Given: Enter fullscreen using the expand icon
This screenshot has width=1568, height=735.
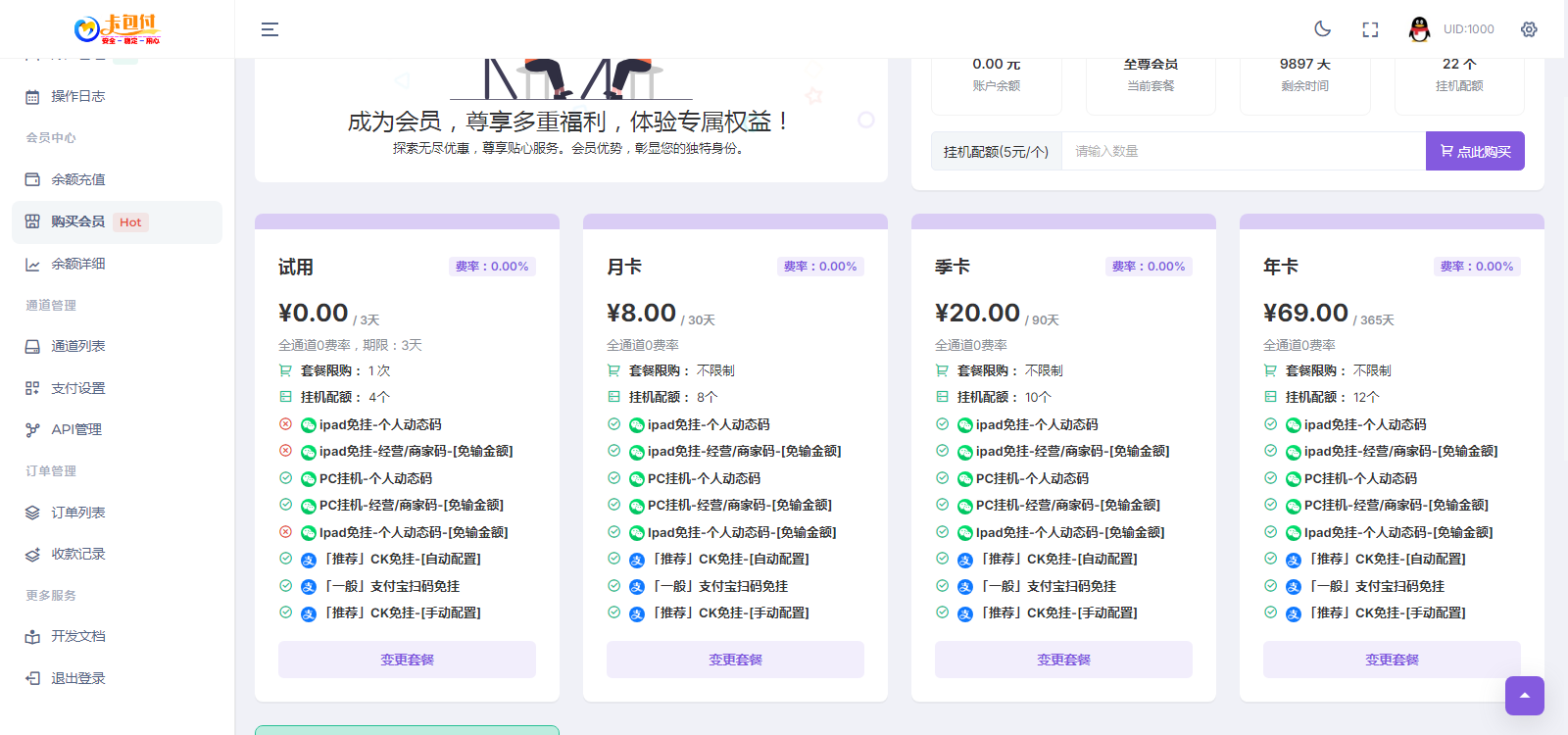Looking at the screenshot, I should (1370, 29).
